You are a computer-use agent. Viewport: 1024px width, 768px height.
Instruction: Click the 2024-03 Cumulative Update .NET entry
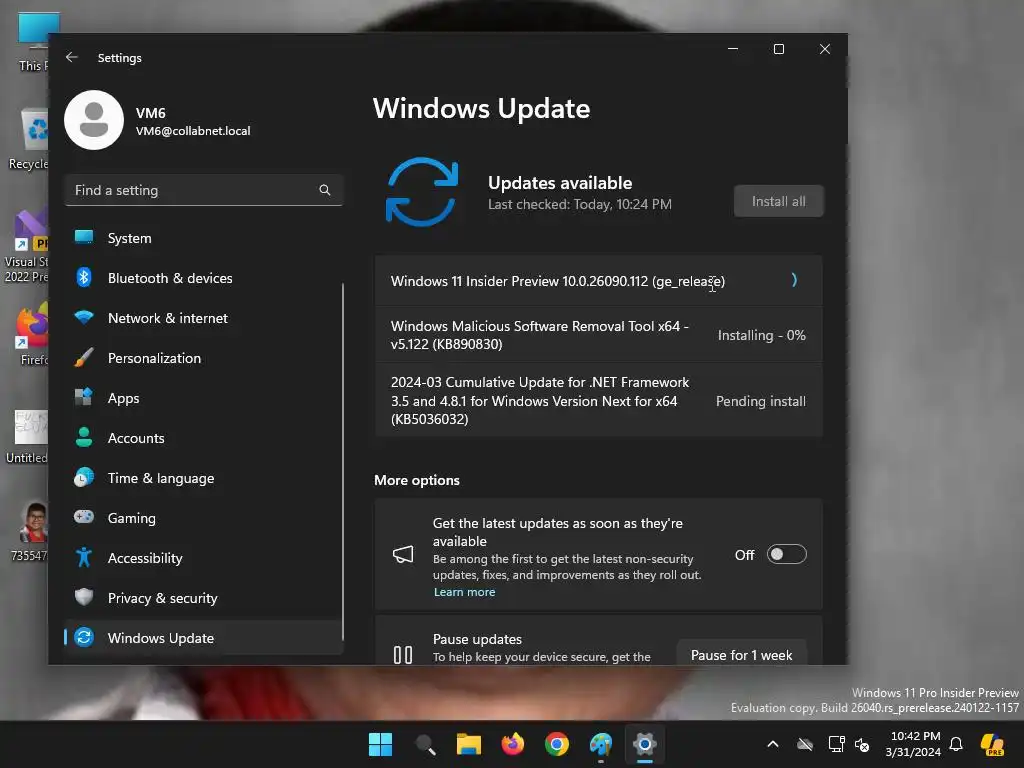(x=598, y=400)
